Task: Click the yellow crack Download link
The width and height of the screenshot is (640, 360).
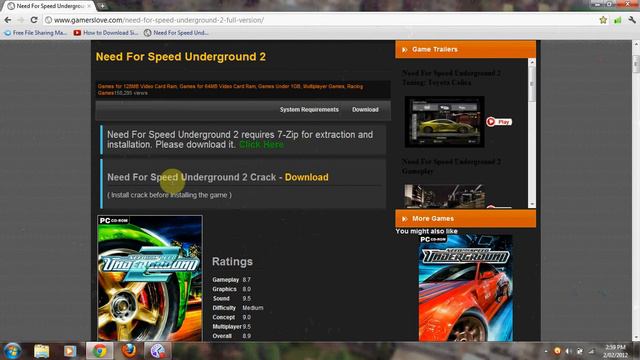Action: pyautogui.click(x=307, y=177)
